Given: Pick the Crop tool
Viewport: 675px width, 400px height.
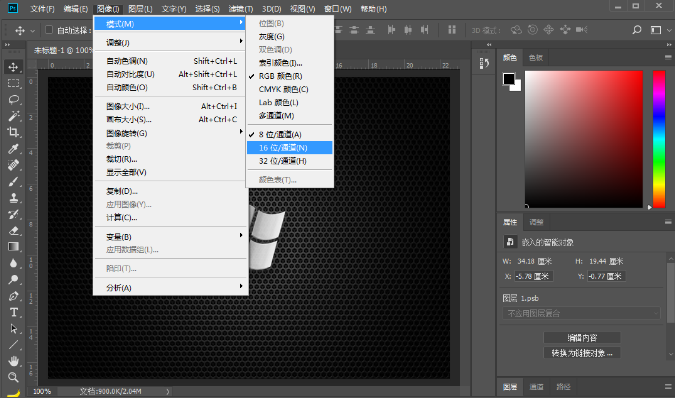Looking at the screenshot, I should coord(14,132).
